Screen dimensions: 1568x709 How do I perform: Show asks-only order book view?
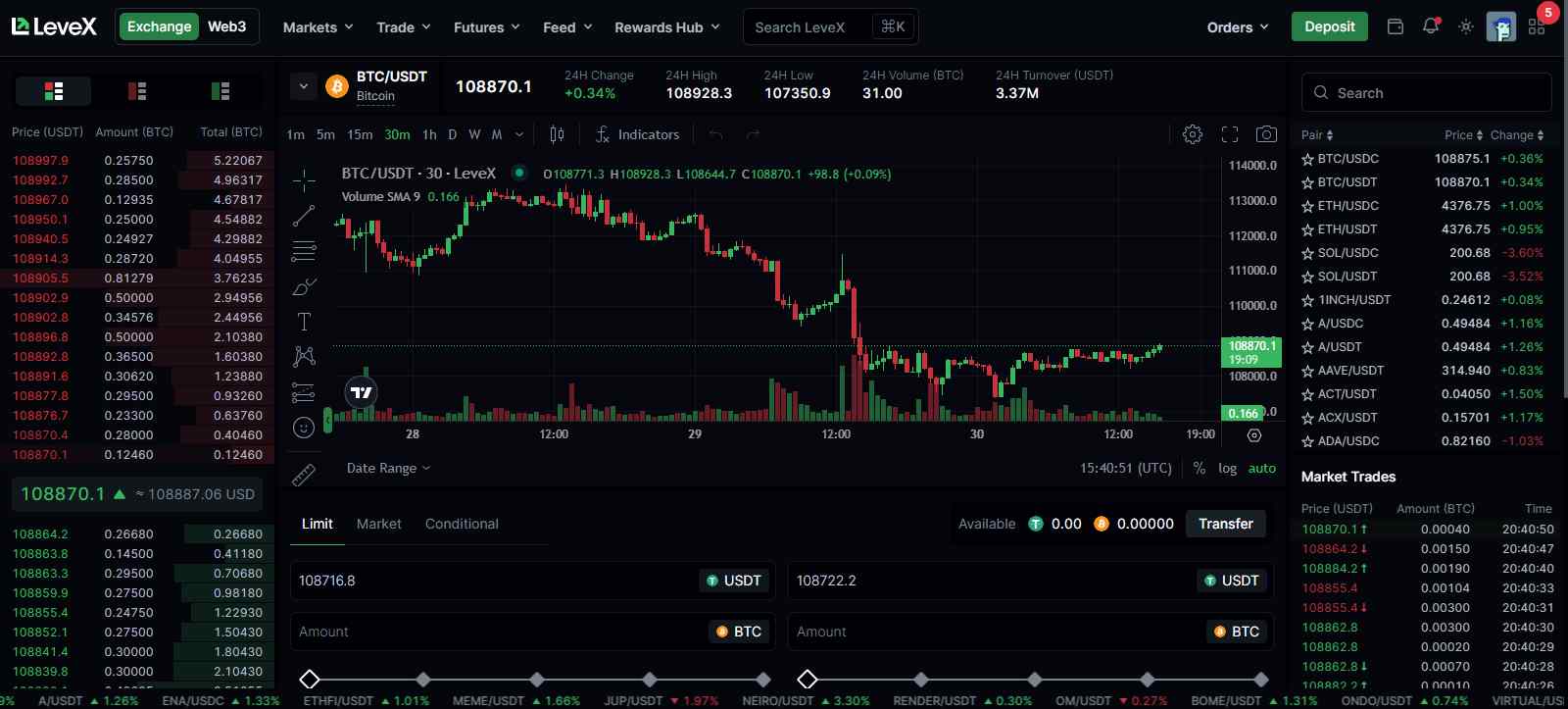pyautogui.click(x=137, y=91)
